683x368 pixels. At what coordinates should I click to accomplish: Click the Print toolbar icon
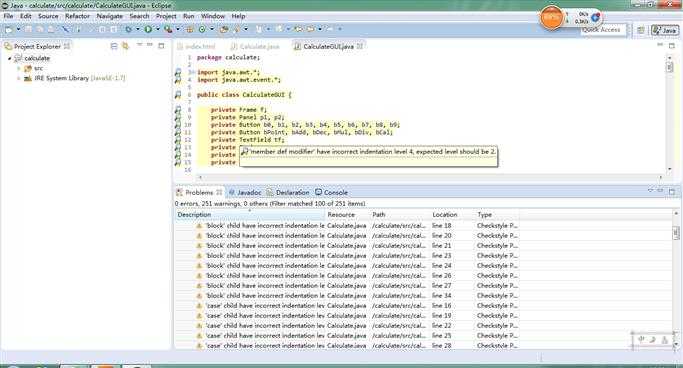click(x=51, y=29)
